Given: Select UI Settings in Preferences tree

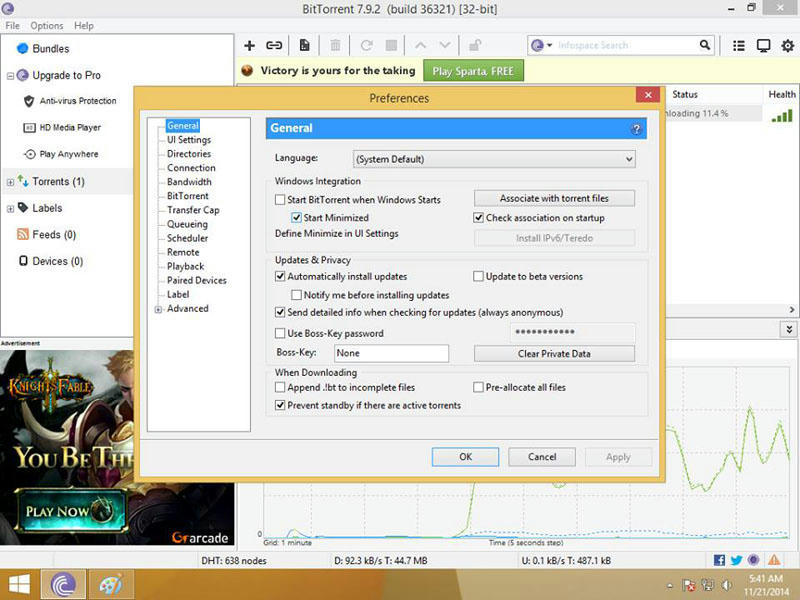Looking at the screenshot, I should coord(189,139).
